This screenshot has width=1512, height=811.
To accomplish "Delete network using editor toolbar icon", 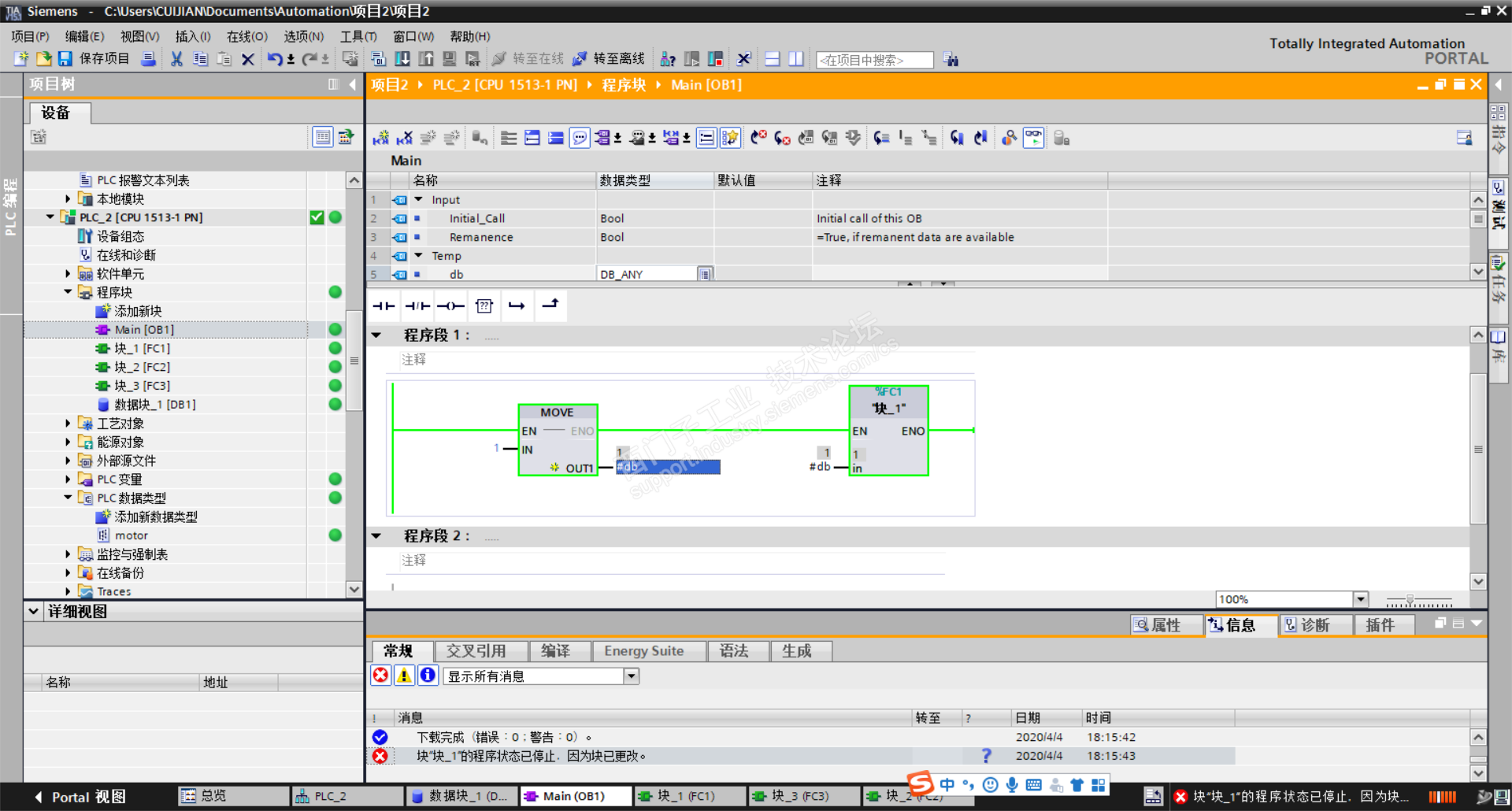I will point(405,138).
